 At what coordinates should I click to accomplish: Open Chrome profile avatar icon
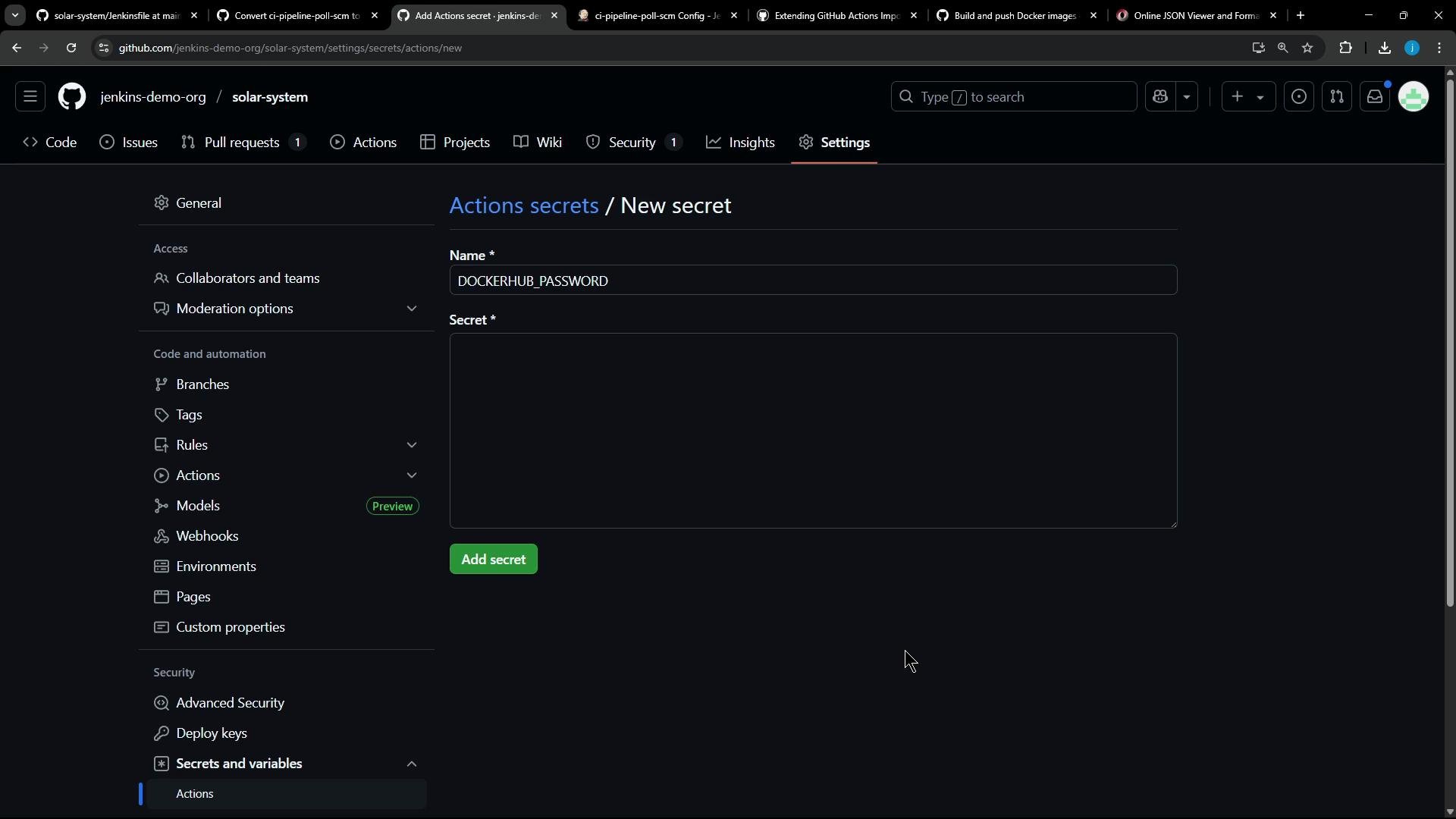click(1412, 48)
